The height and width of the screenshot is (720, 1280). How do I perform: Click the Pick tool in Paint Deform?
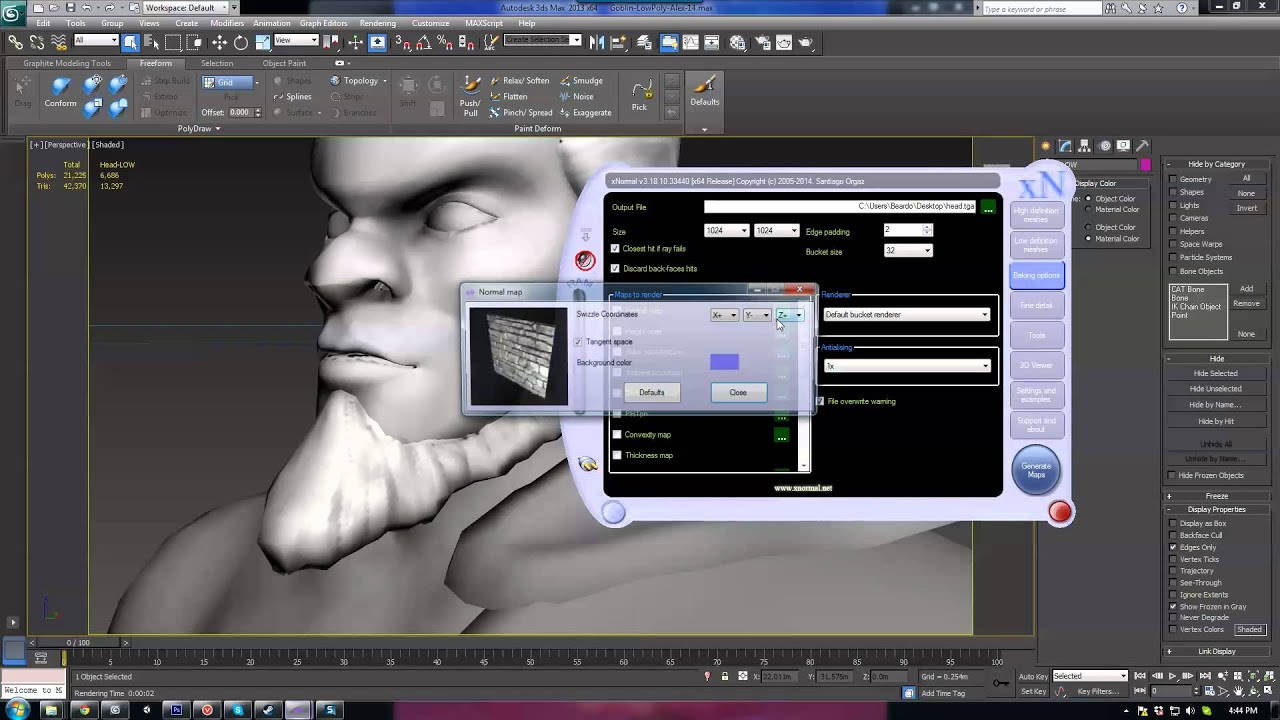[x=639, y=95]
